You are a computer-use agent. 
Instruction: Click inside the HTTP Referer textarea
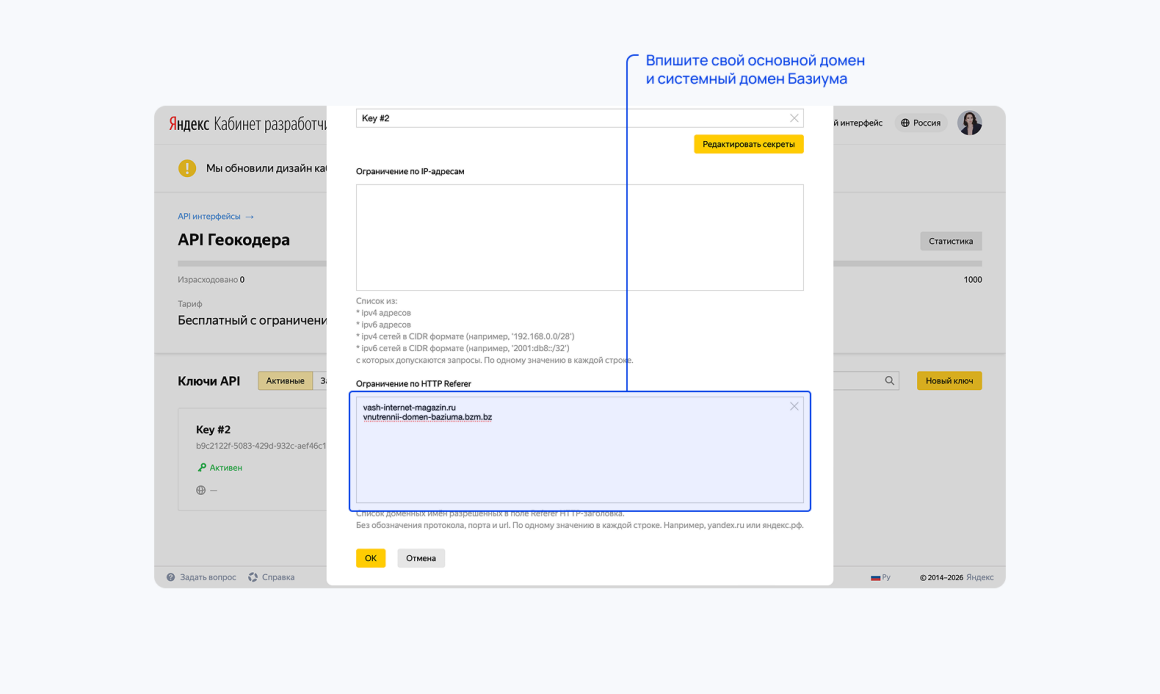(x=579, y=450)
